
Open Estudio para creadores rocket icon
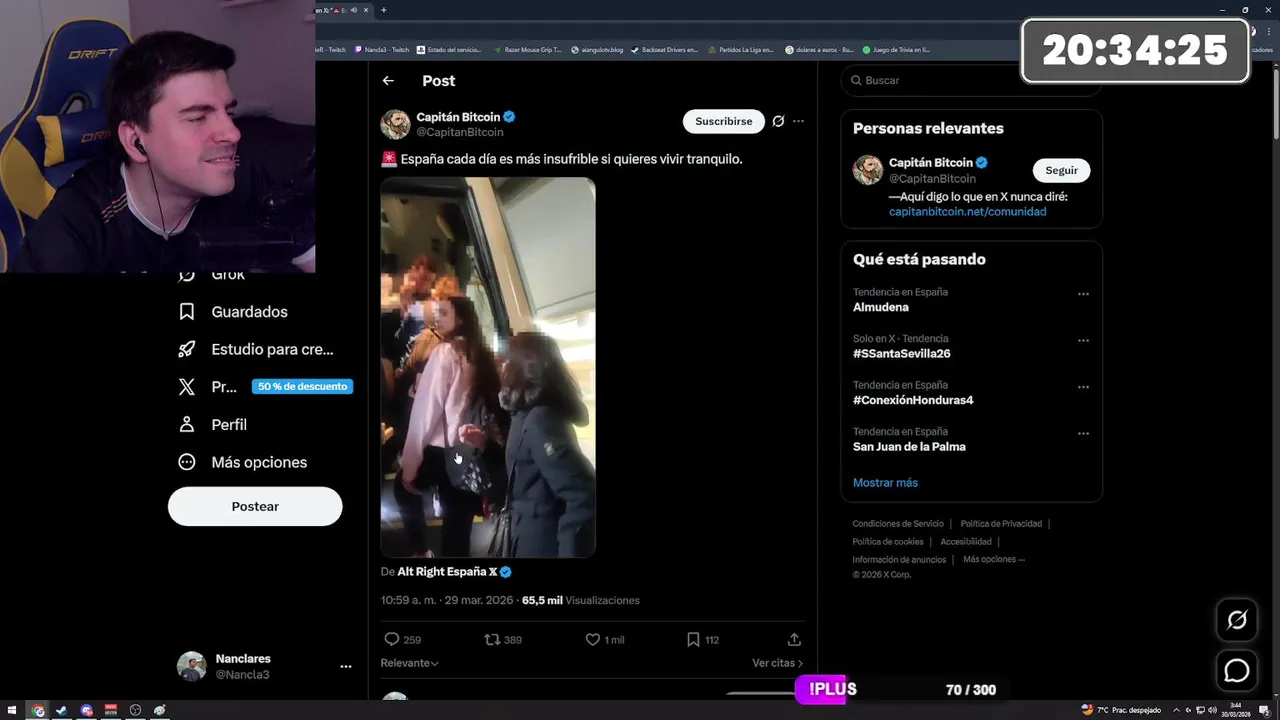[187, 349]
